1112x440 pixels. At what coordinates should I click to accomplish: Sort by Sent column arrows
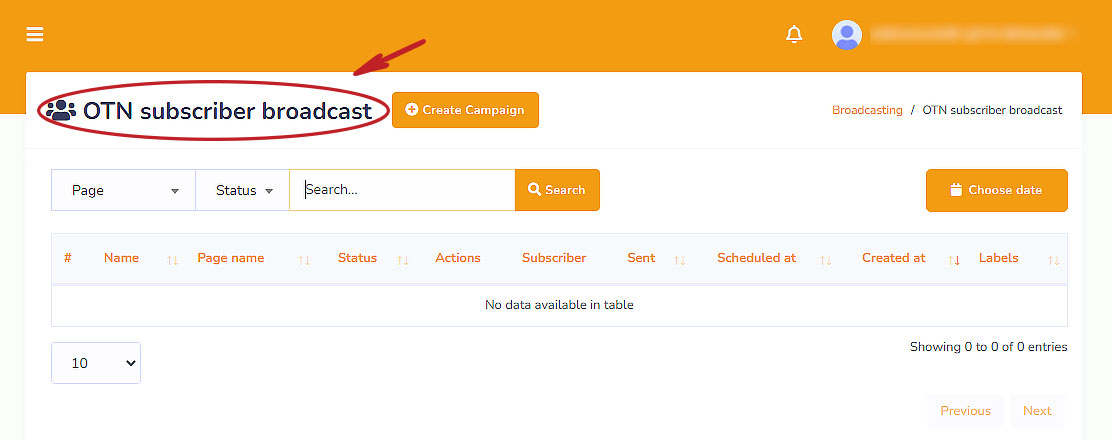[680, 260]
